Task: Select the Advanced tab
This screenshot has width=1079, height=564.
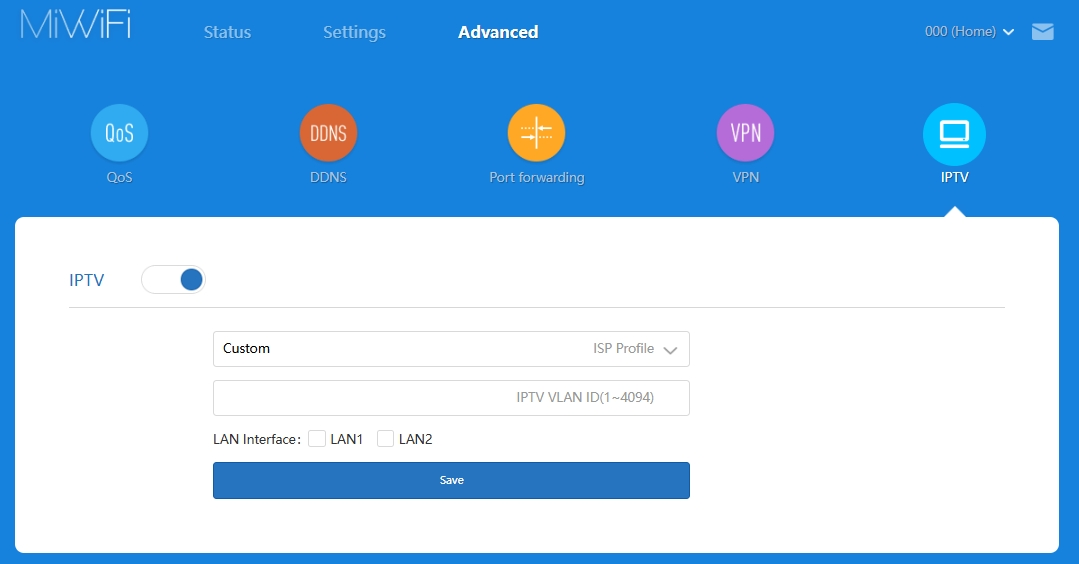Action: [x=498, y=33]
